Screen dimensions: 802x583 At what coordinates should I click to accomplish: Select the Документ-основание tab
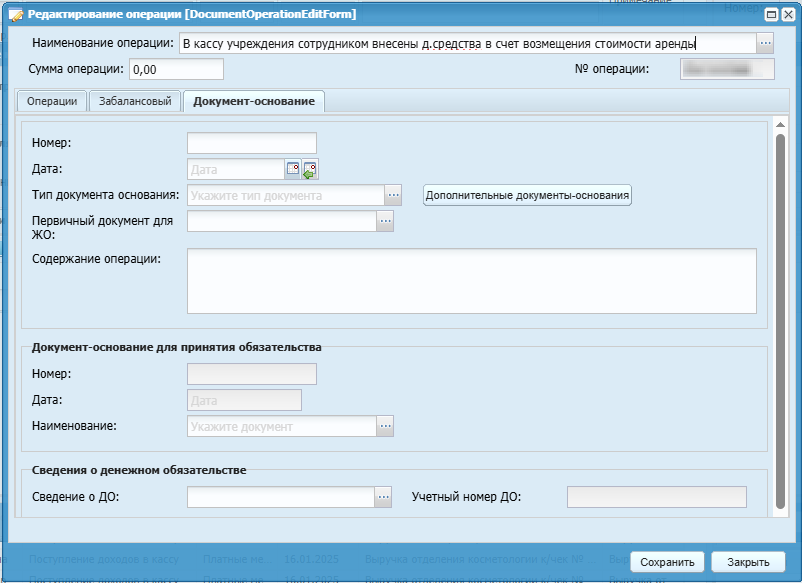[253, 101]
